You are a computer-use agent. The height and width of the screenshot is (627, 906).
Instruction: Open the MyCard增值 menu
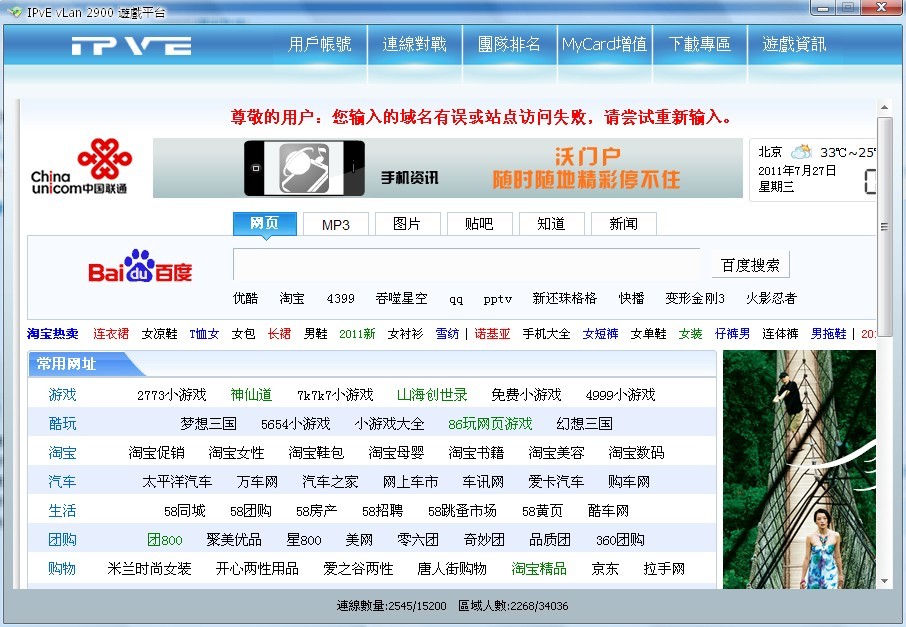[604, 44]
